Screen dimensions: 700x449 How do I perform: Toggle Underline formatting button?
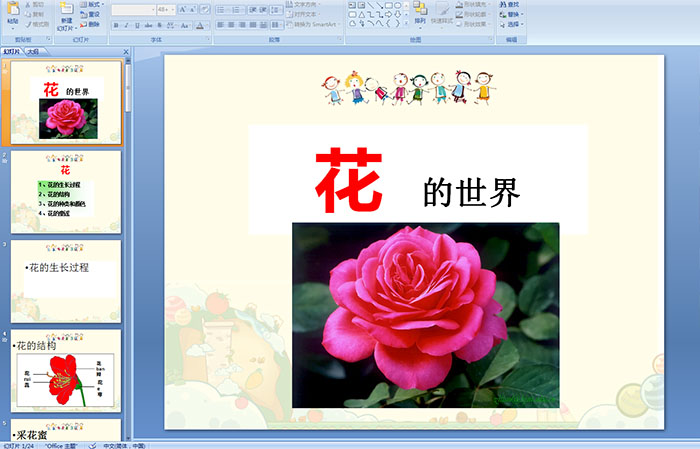click(139, 25)
